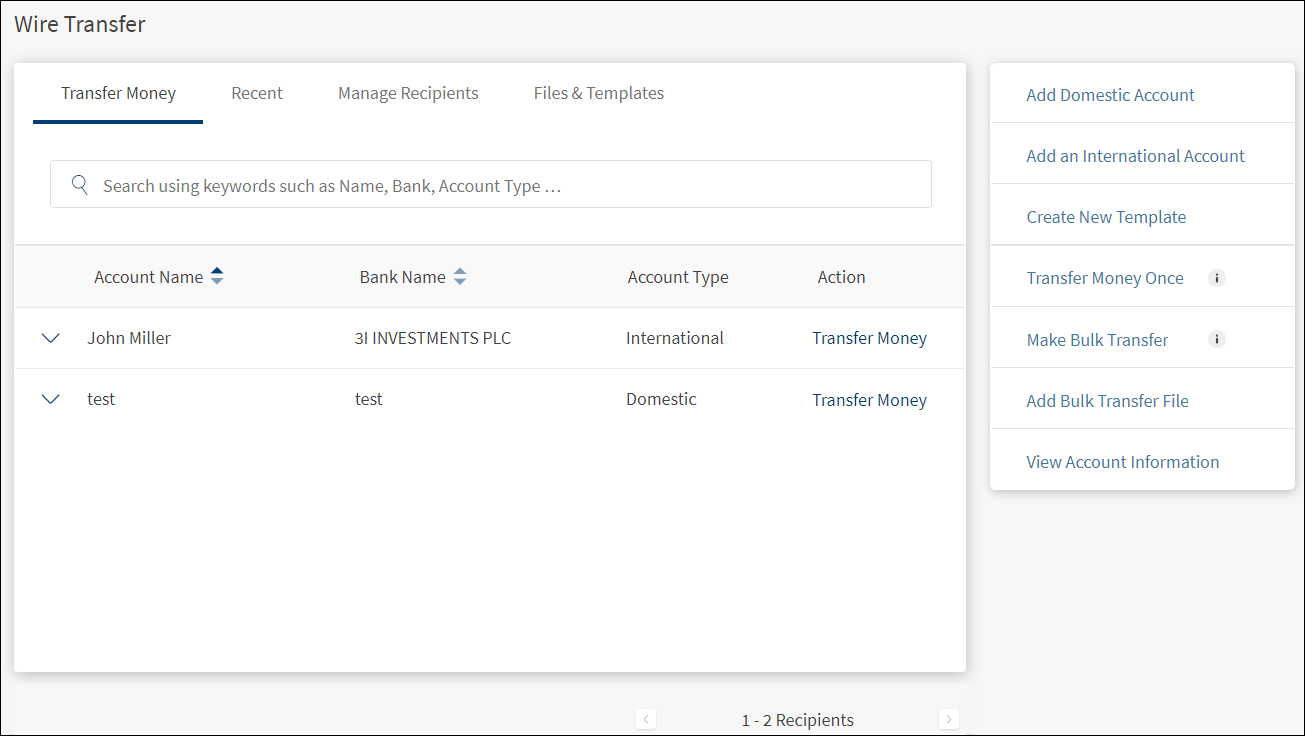Open the Manage Recipients tab
1305x736 pixels.
(408, 93)
